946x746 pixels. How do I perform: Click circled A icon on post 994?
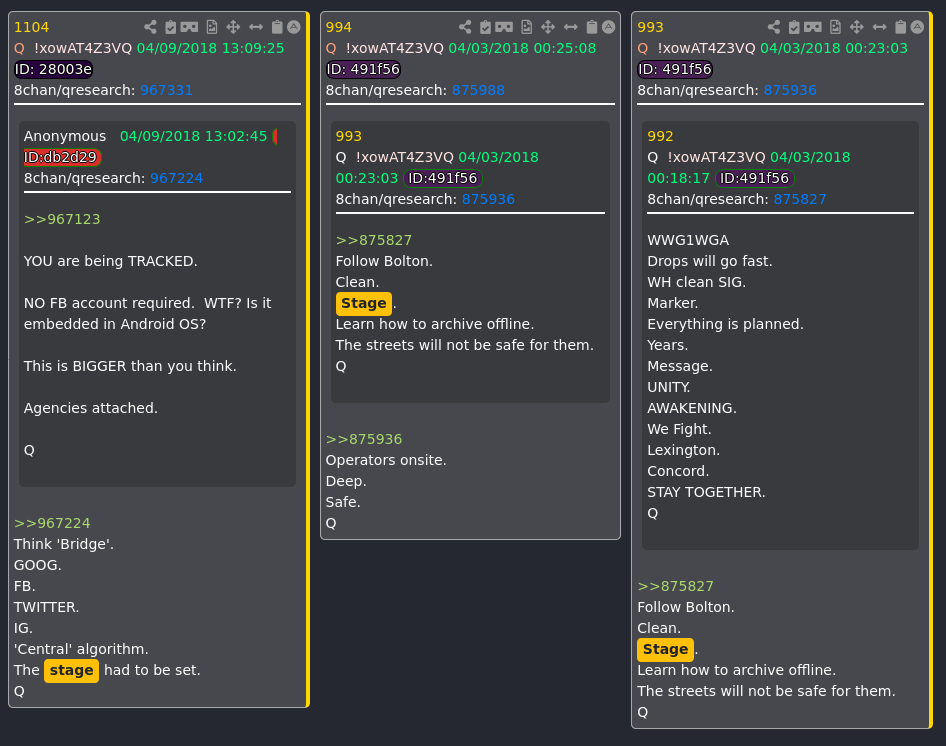coord(609,27)
